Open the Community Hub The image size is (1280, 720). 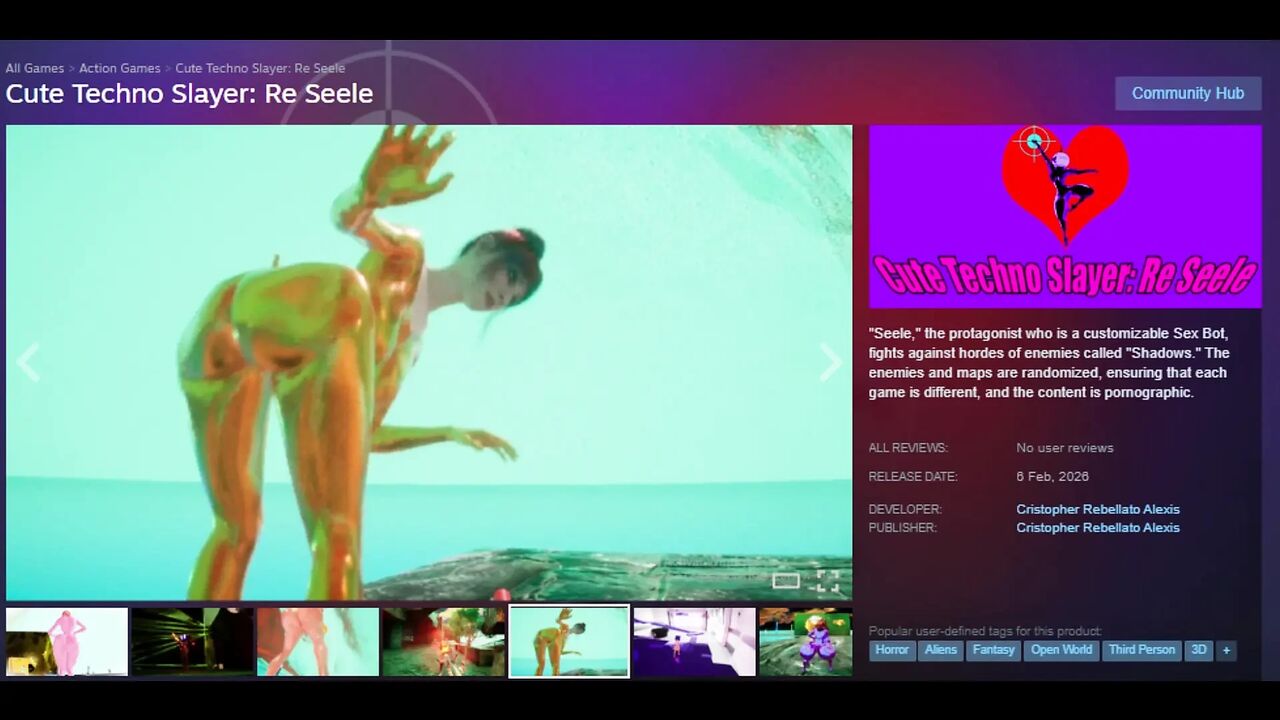pyautogui.click(x=1188, y=93)
